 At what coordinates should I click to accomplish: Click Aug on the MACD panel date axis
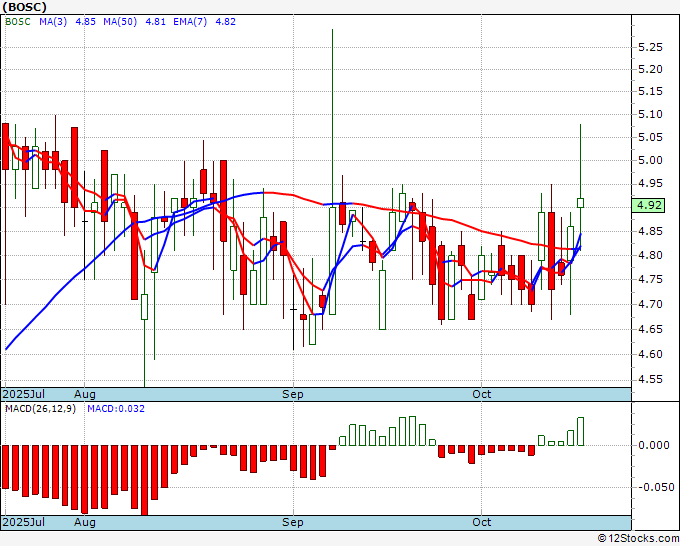click(x=85, y=522)
